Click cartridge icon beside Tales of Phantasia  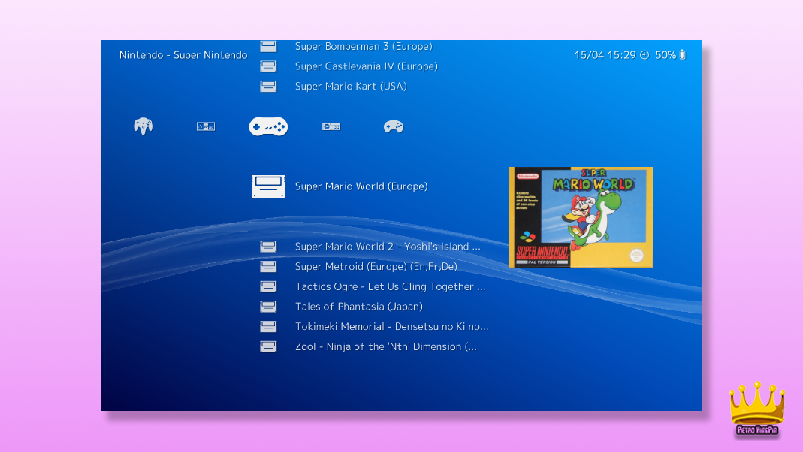pyautogui.click(x=268, y=307)
